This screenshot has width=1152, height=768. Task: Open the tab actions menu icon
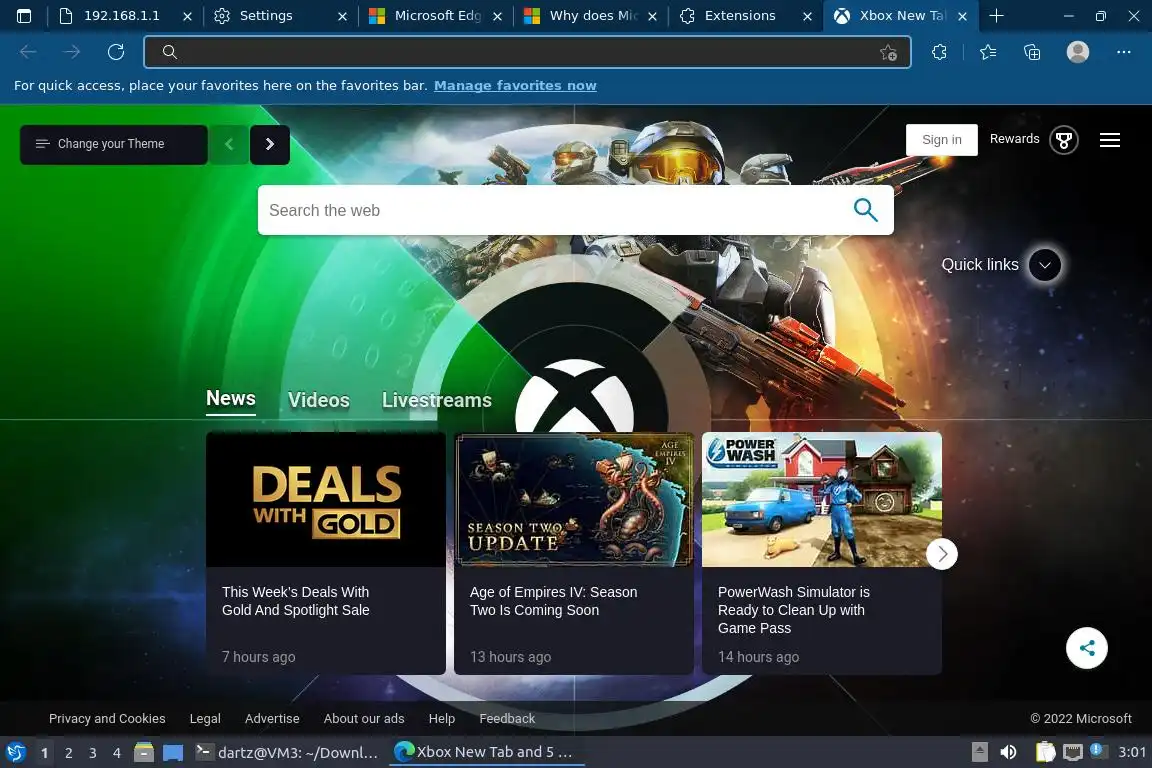pos(24,15)
